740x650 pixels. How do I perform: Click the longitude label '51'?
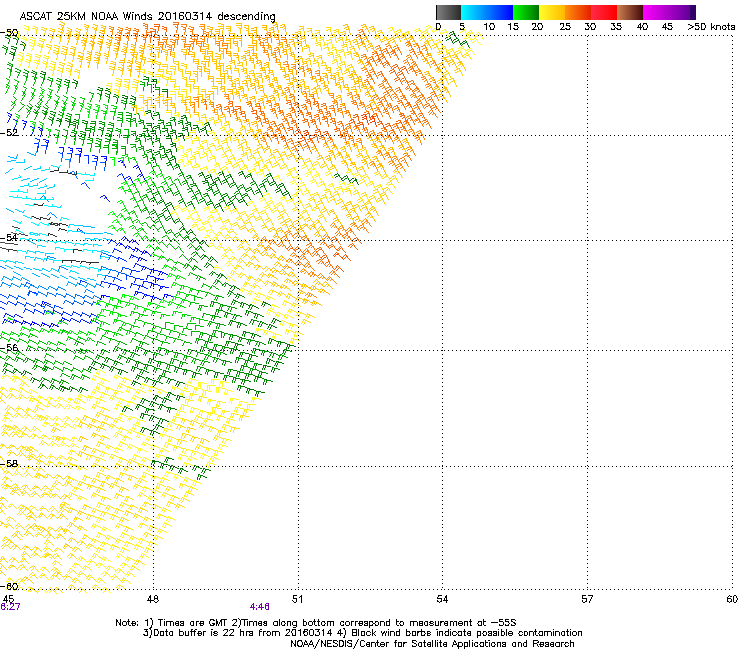coord(297,599)
